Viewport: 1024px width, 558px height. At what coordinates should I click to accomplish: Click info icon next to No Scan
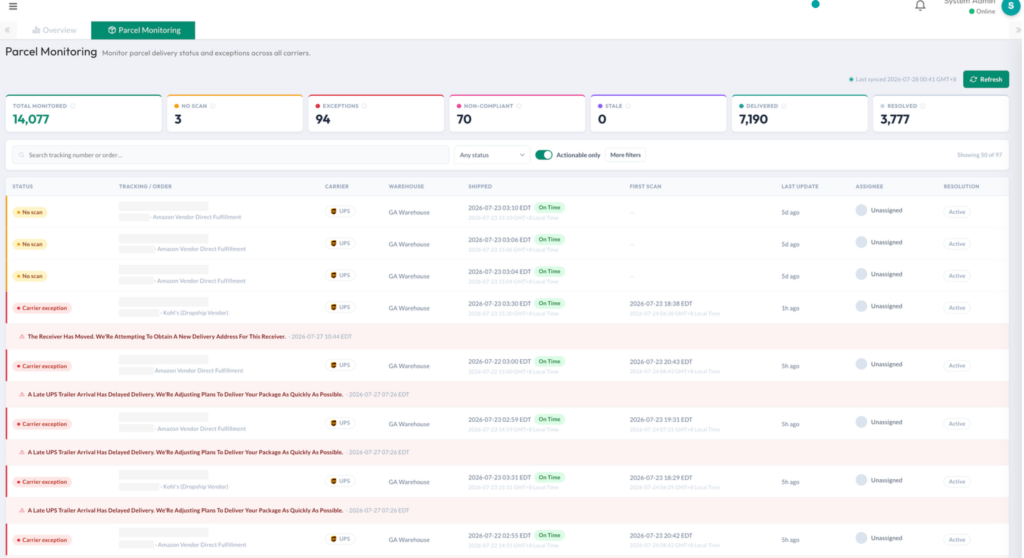[213, 106]
